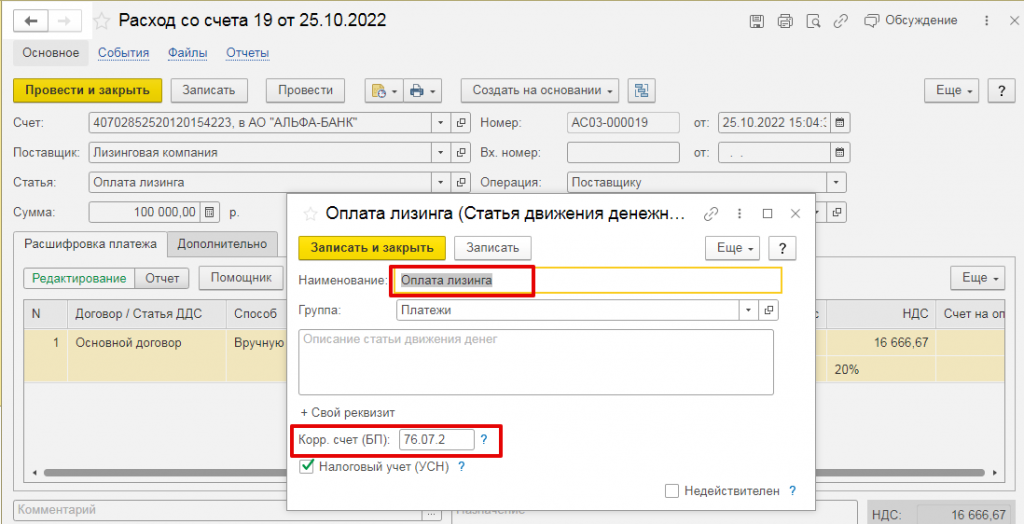Open the dialog help question button
Viewport: 1024px width, 524px height.
(x=782, y=248)
